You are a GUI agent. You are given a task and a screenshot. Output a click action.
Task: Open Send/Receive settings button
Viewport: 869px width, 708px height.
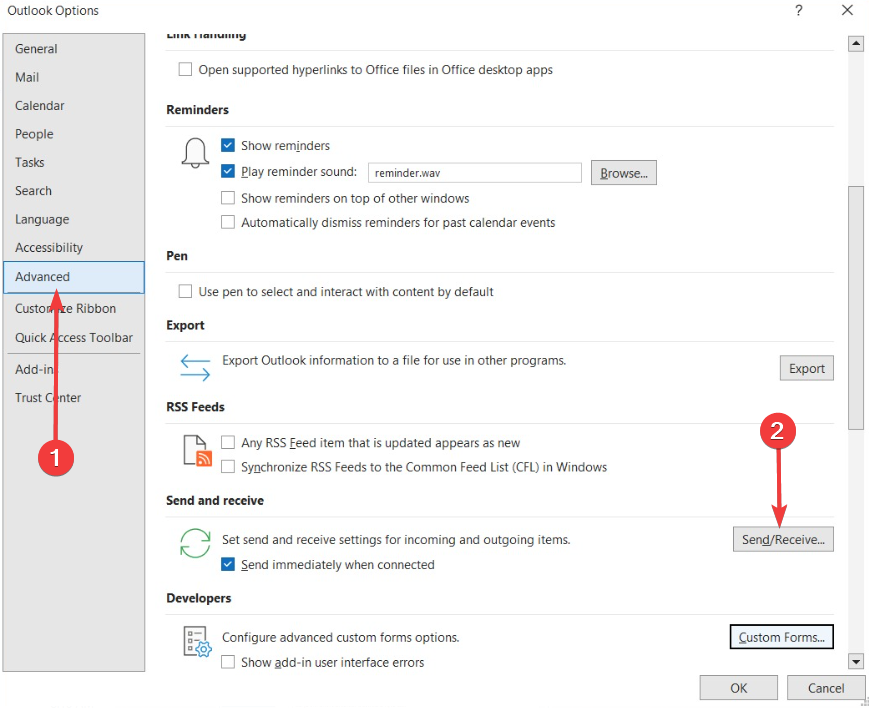783,539
